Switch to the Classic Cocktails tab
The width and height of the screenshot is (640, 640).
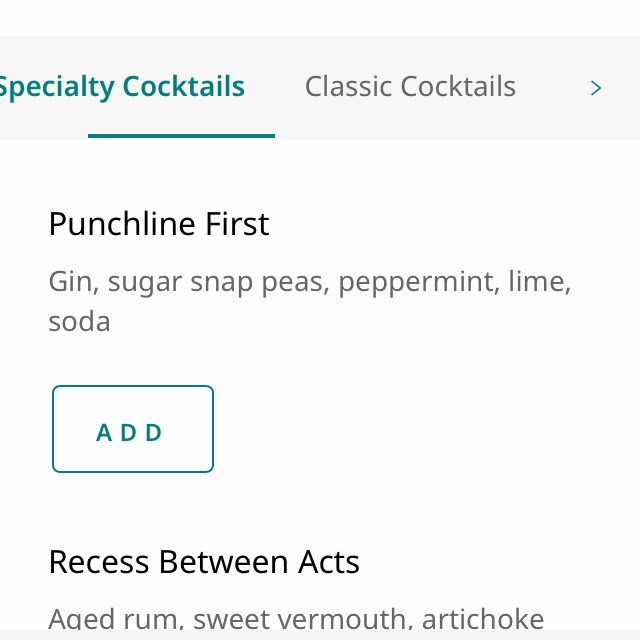(x=410, y=87)
